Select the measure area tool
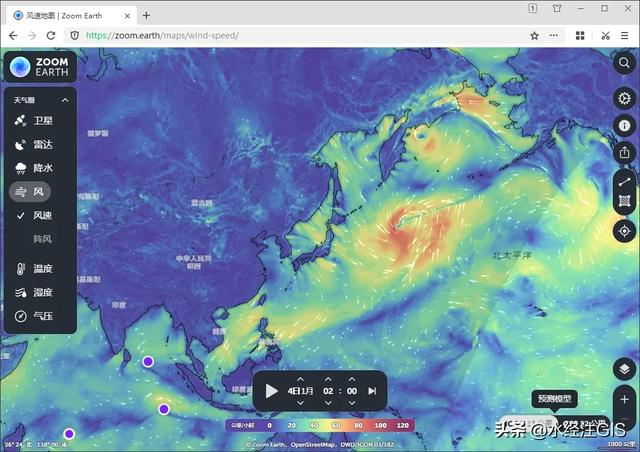The width and height of the screenshot is (640, 452). [x=624, y=201]
